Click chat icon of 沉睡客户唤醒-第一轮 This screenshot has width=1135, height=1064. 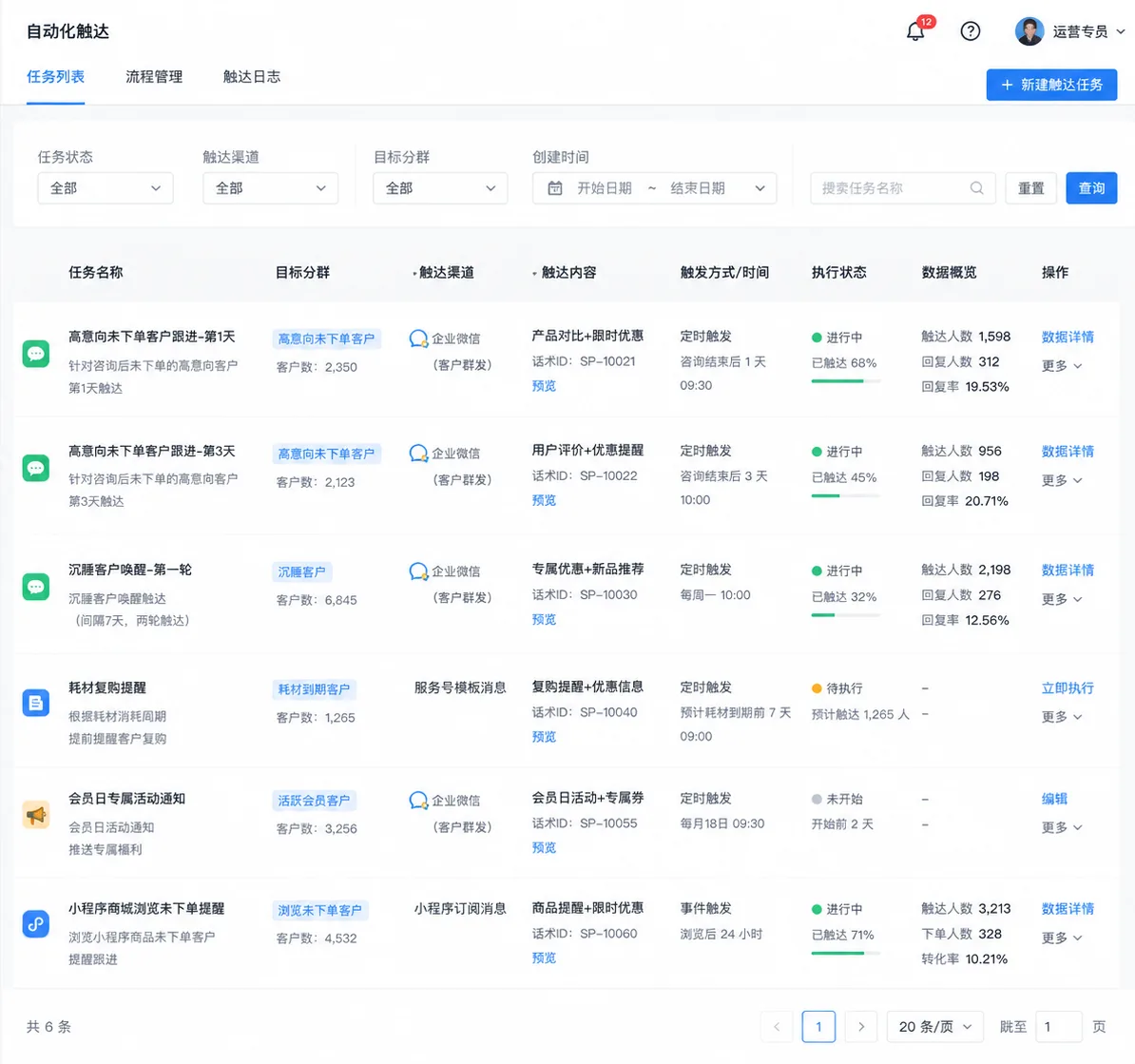[36, 587]
